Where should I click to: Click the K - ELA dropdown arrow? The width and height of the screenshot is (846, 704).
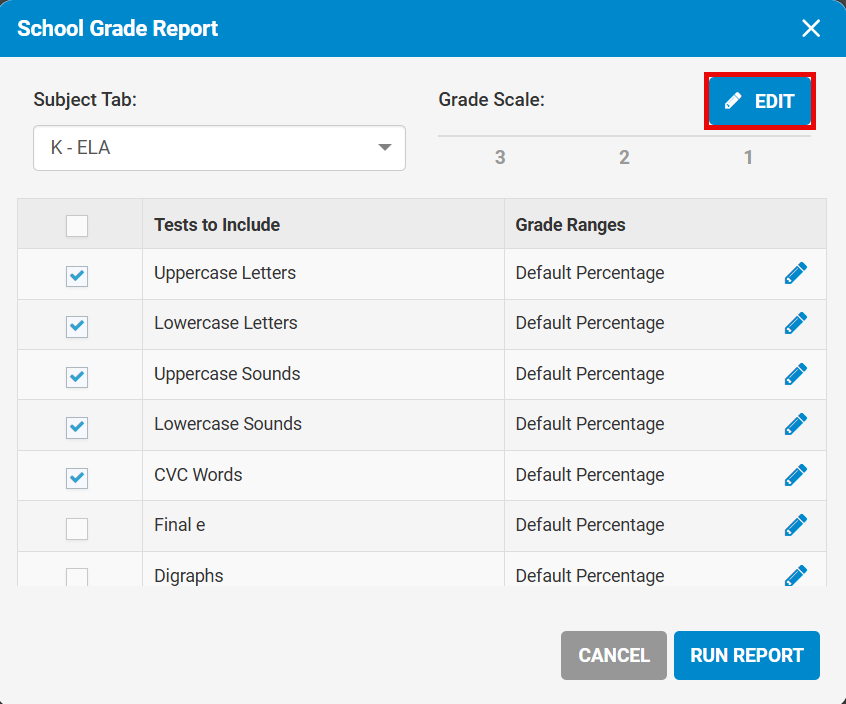point(384,147)
